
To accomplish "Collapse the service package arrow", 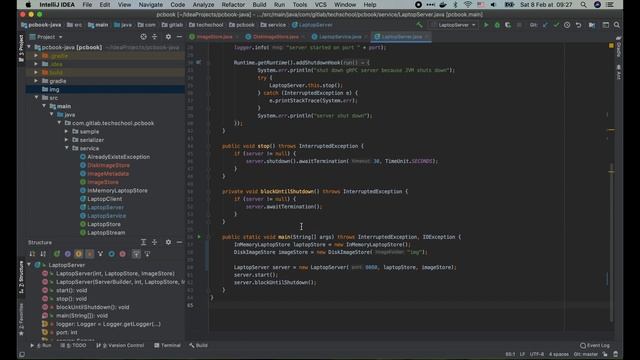I will (67, 148).
